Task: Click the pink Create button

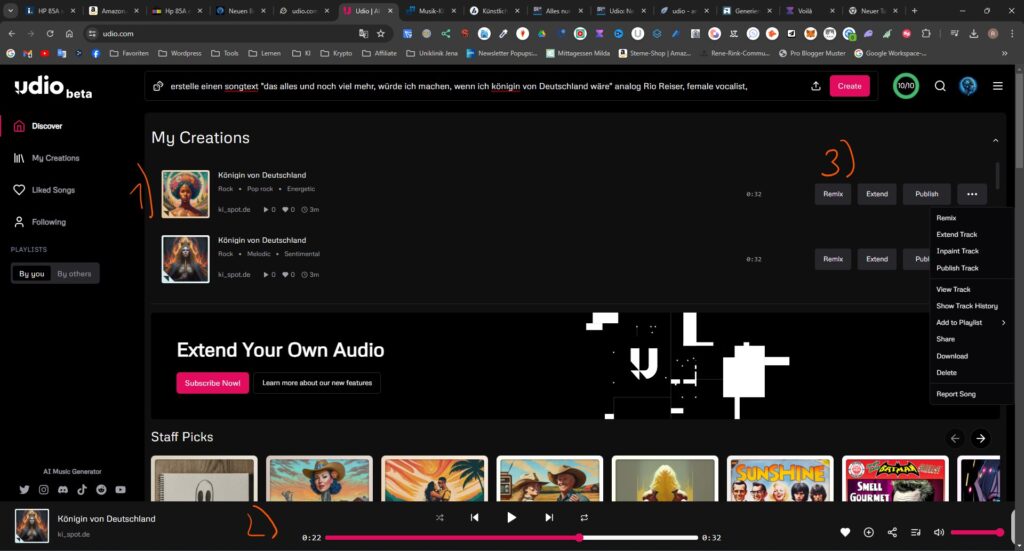Action: (x=849, y=86)
